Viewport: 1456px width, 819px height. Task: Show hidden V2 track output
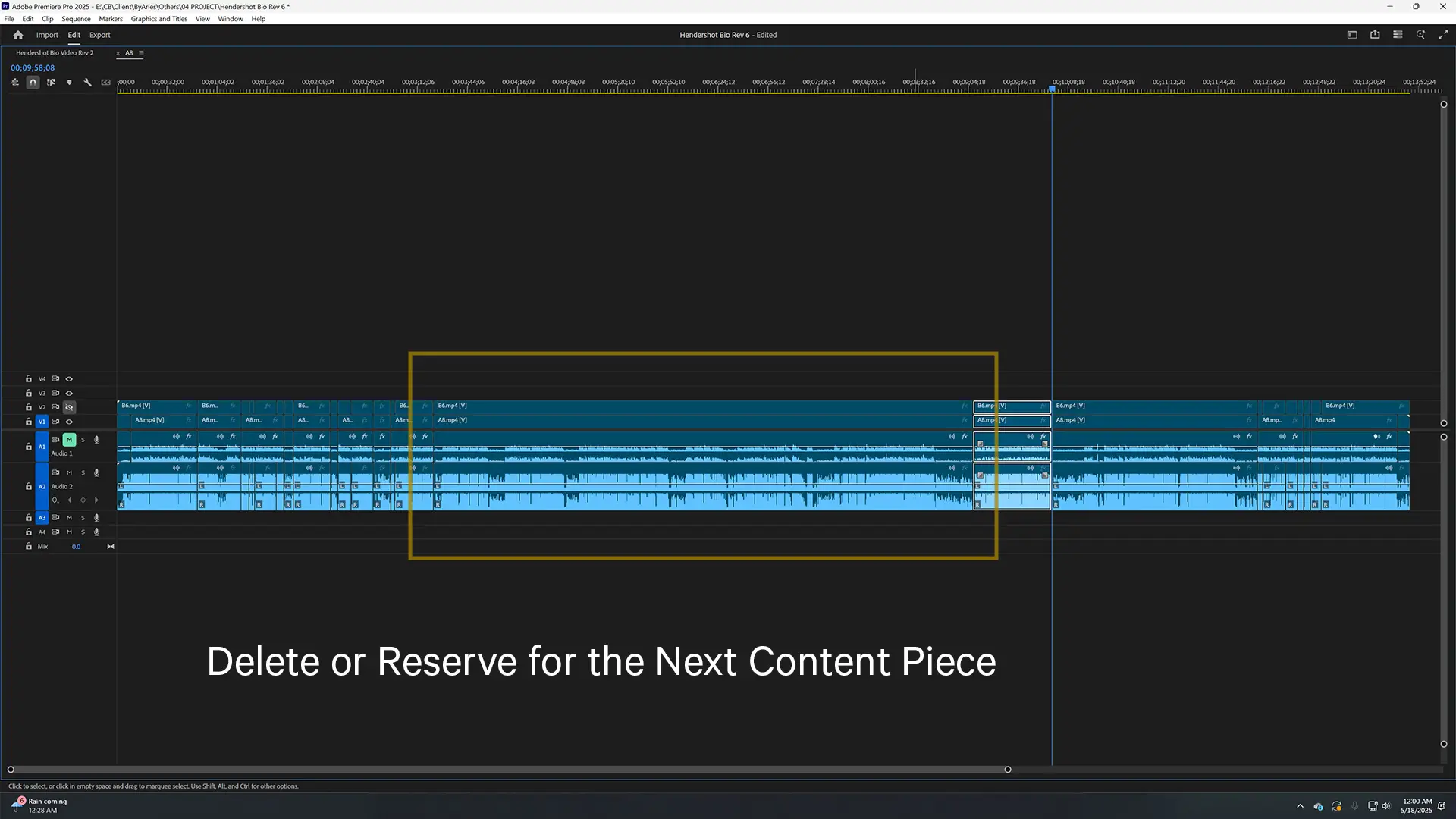pyautogui.click(x=69, y=407)
